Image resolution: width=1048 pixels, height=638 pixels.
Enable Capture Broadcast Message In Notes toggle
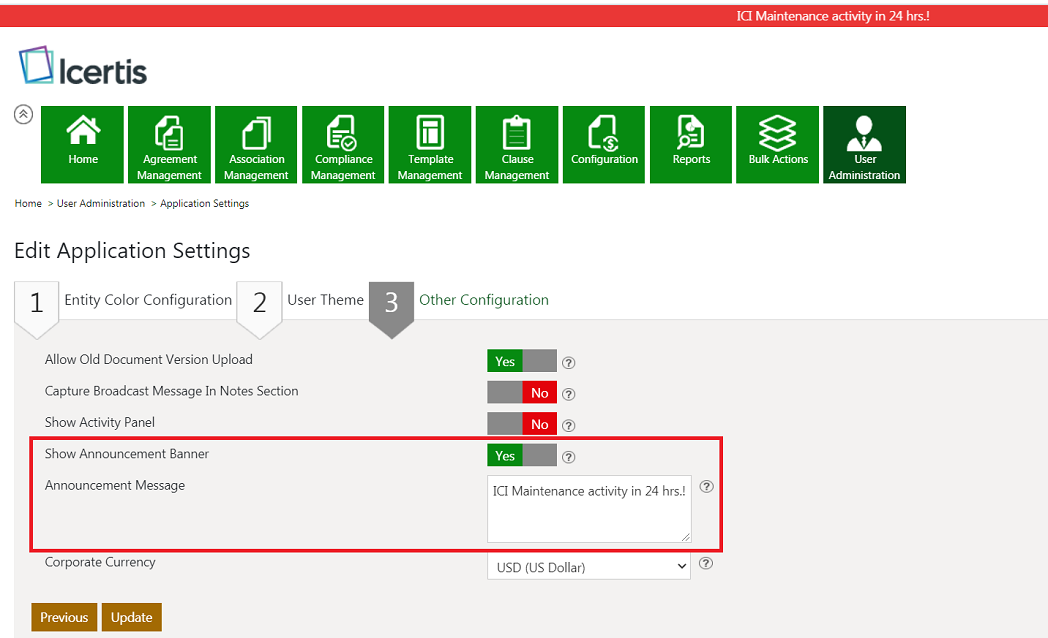pyautogui.click(x=521, y=393)
